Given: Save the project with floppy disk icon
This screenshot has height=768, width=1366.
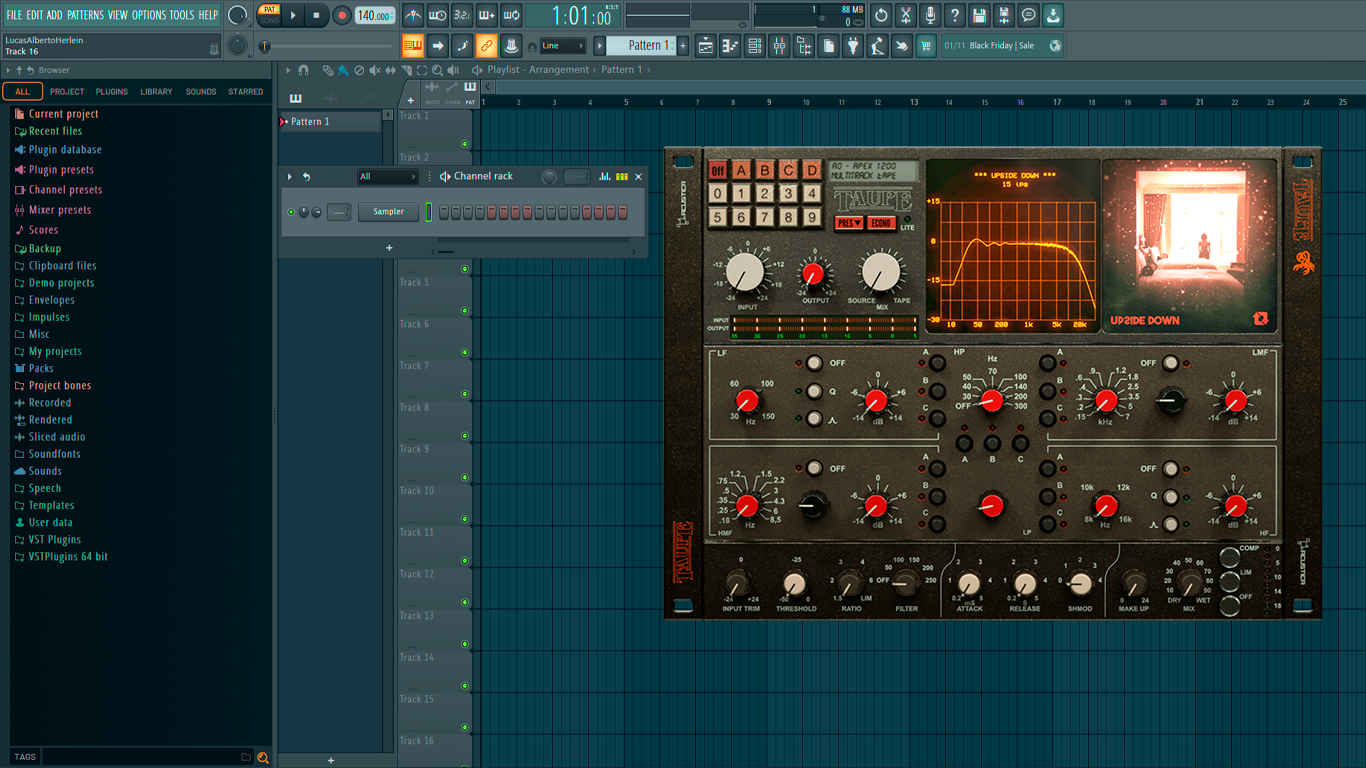Looking at the screenshot, I should tap(979, 15).
